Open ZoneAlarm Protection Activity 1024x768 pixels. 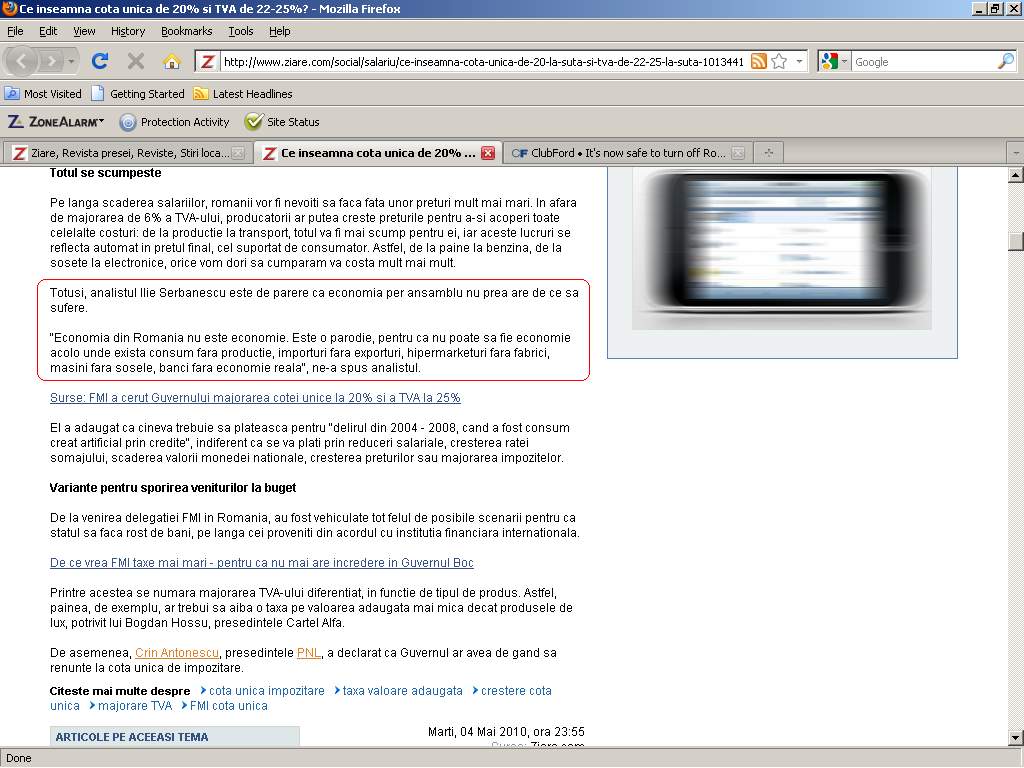coord(174,122)
